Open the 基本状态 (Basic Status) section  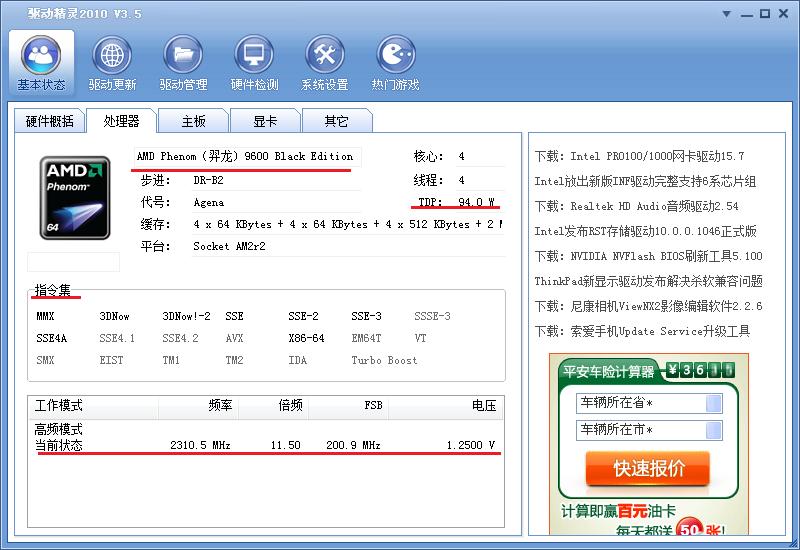(41, 62)
